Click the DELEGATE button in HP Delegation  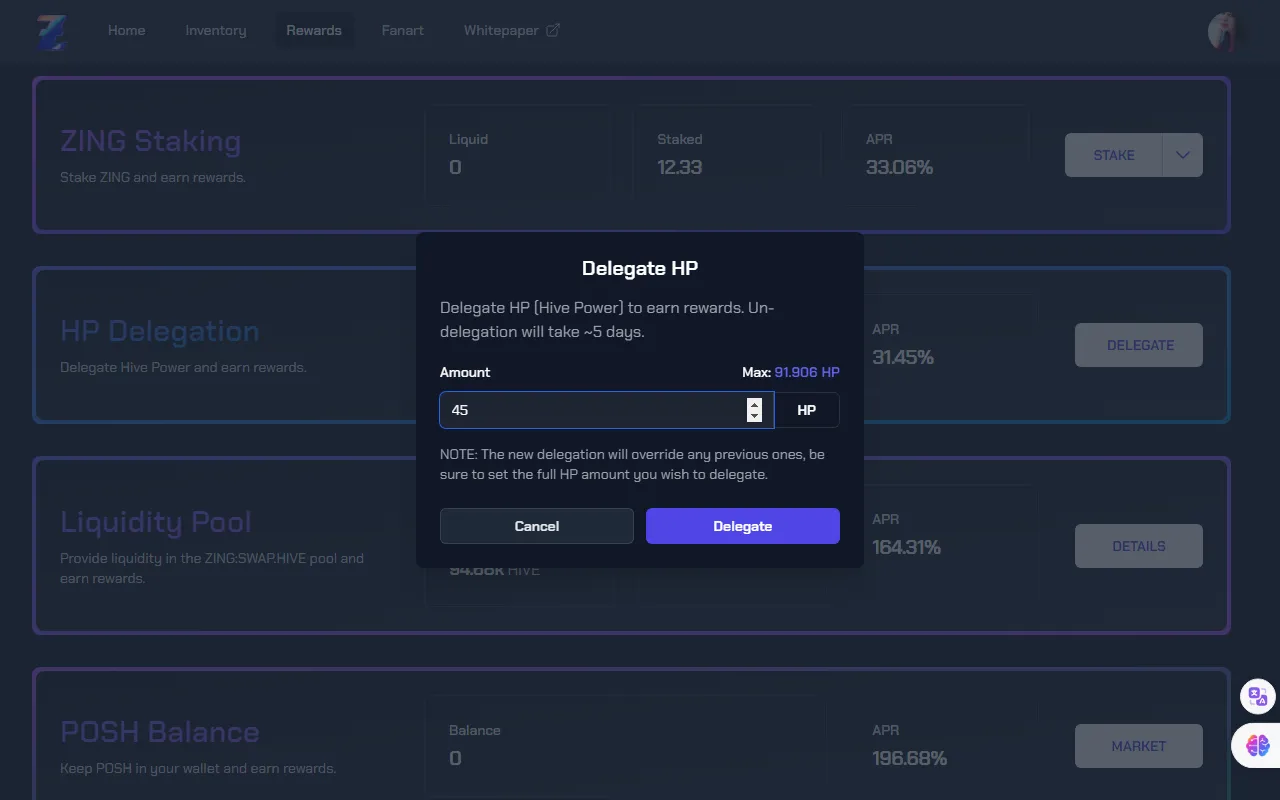[1139, 345]
